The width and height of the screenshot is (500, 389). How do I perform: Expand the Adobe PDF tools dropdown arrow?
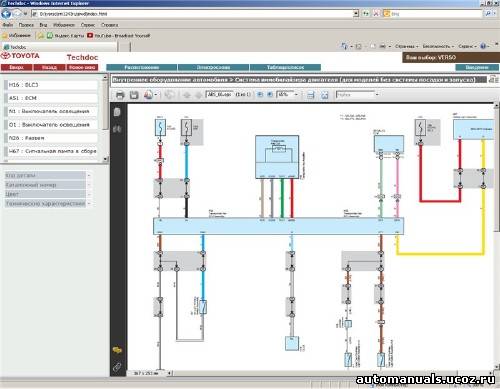[156, 95]
